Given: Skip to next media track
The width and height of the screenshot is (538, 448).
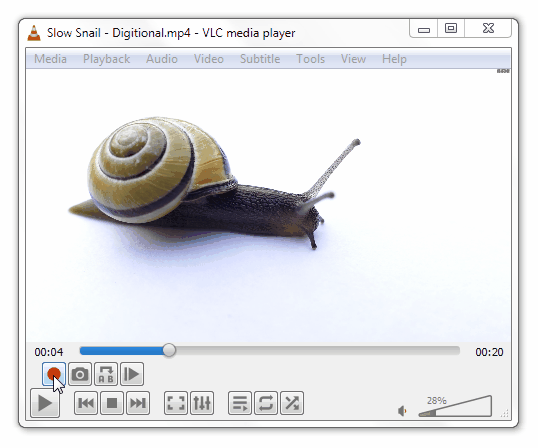Looking at the screenshot, I should point(138,403).
